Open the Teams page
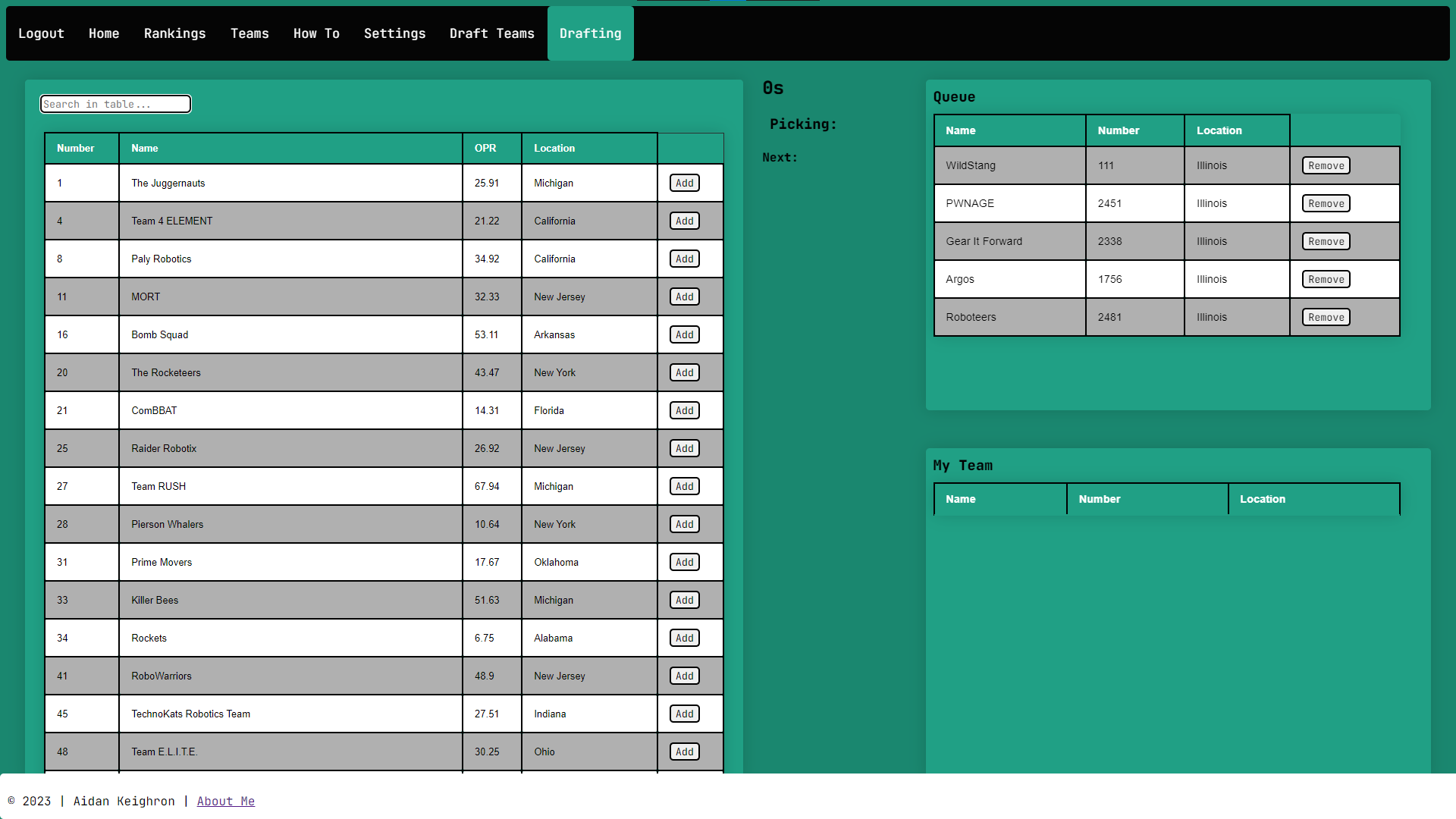The height and width of the screenshot is (819, 1456). click(x=249, y=33)
